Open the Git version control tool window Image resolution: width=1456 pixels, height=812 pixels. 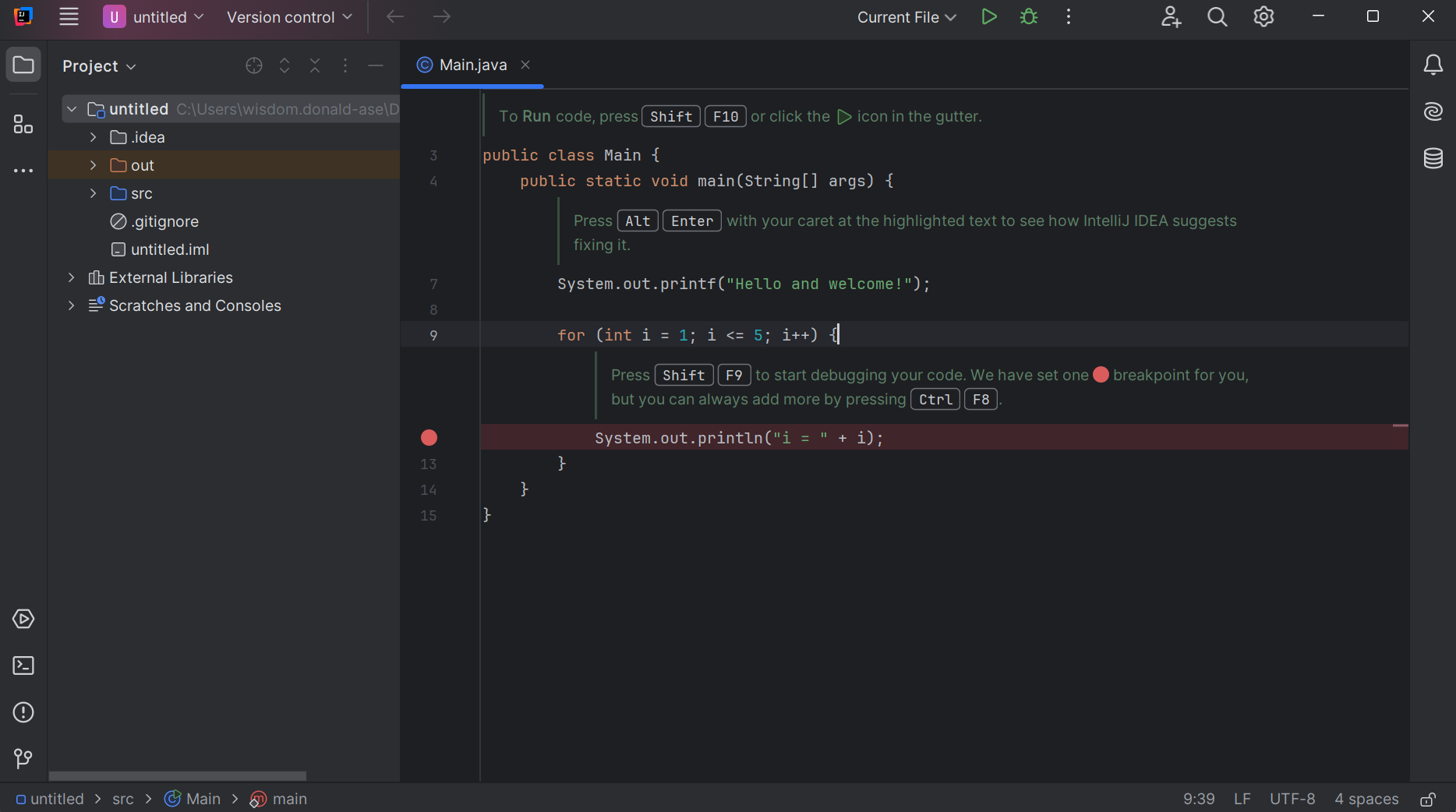click(23, 759)
